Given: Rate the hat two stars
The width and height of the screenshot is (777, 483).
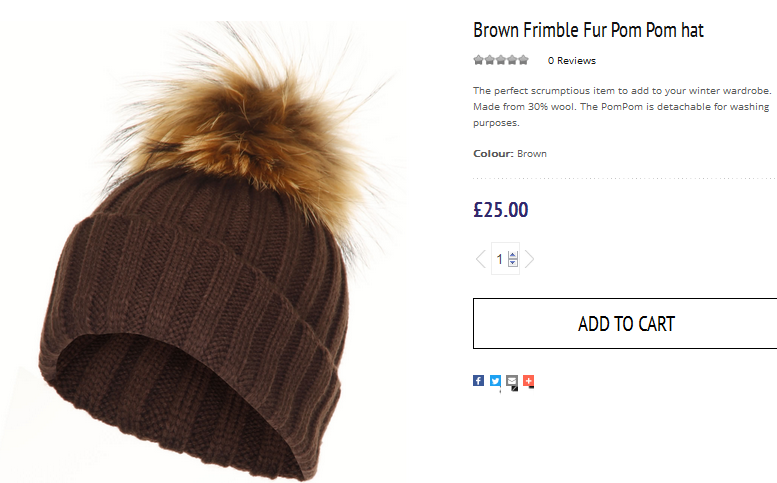Looking at the screenshot, I should (x=490, y=60).
